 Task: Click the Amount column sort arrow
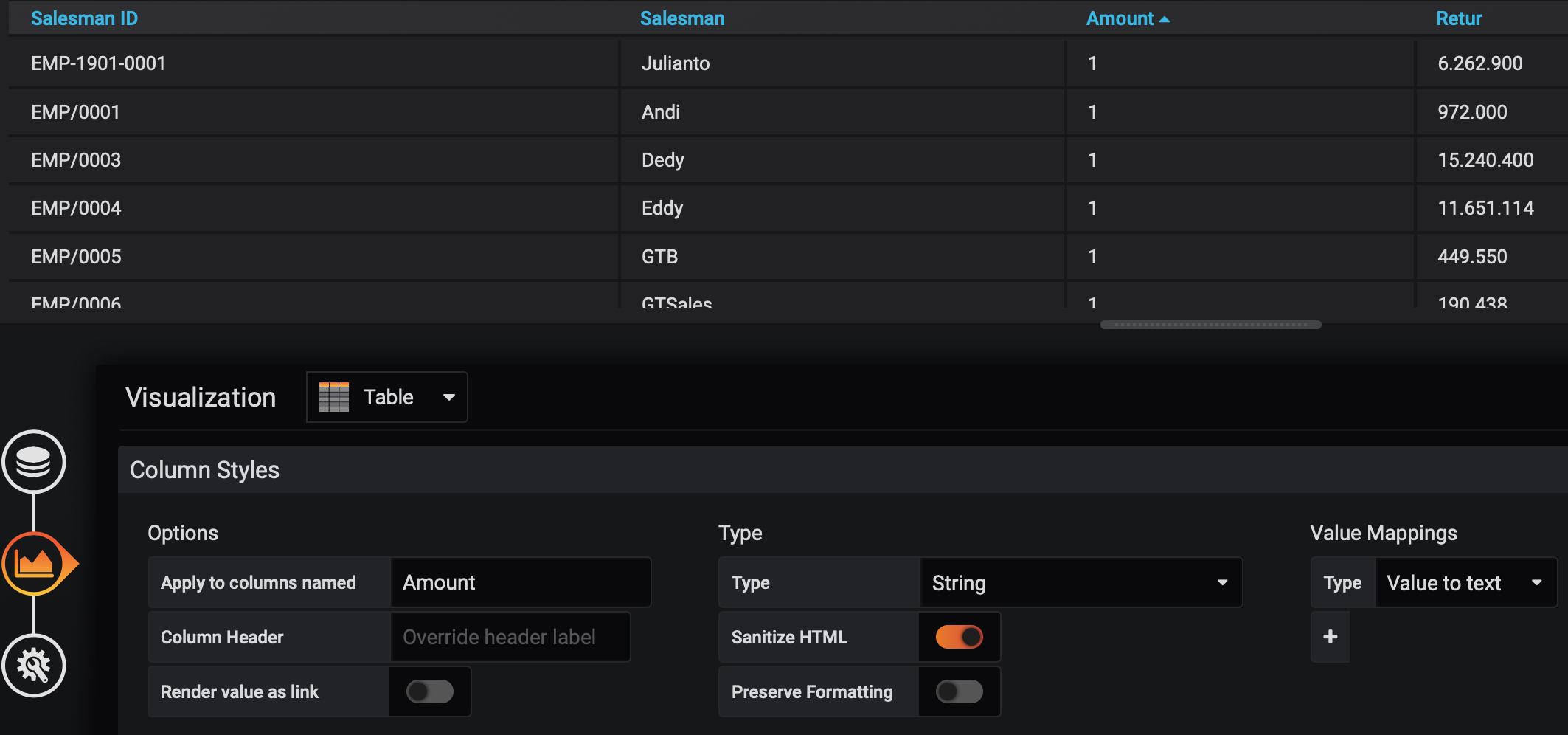pos(1164,18)
